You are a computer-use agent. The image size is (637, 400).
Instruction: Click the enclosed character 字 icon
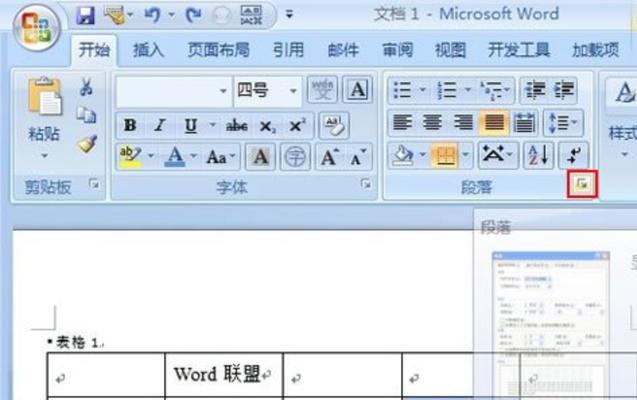point(295,156)
